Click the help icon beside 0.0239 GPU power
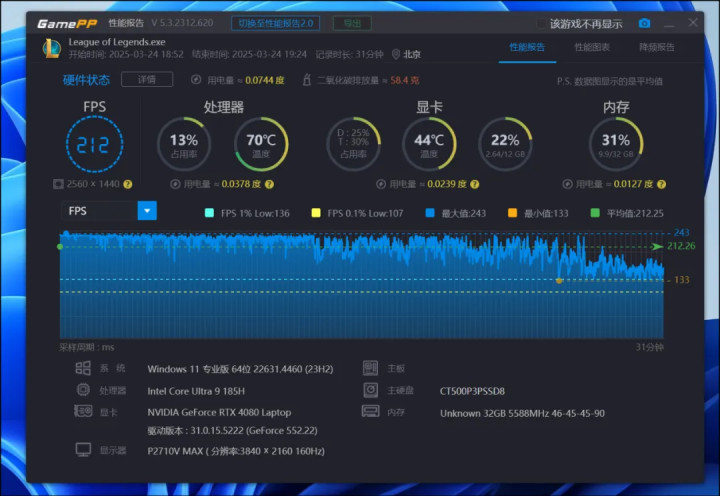This screenshot has width=720, height=496. point(475,184)
